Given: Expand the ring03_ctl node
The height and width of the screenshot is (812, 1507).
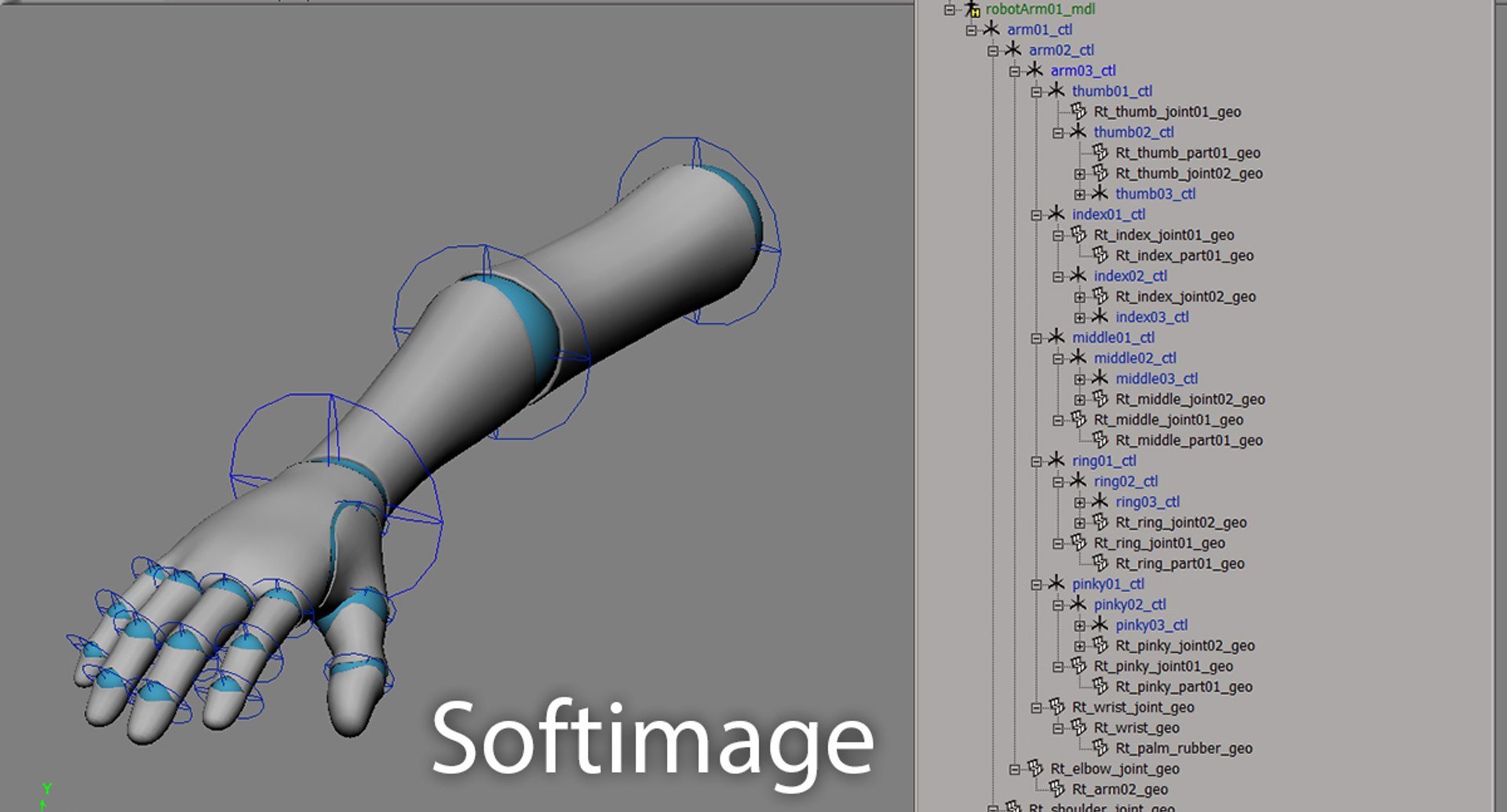Looking at the screenshot, I should coord(1079,502).
